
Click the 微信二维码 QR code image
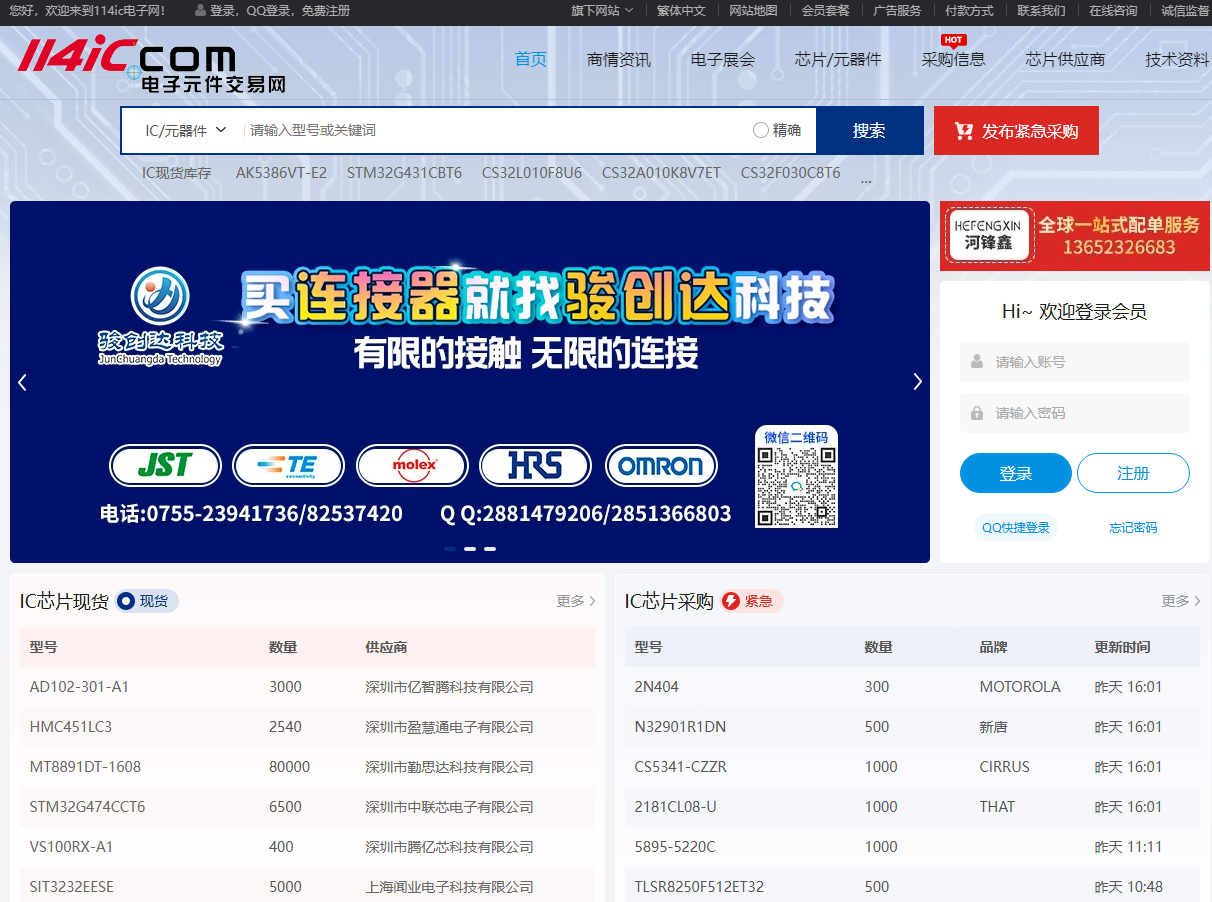796,478
